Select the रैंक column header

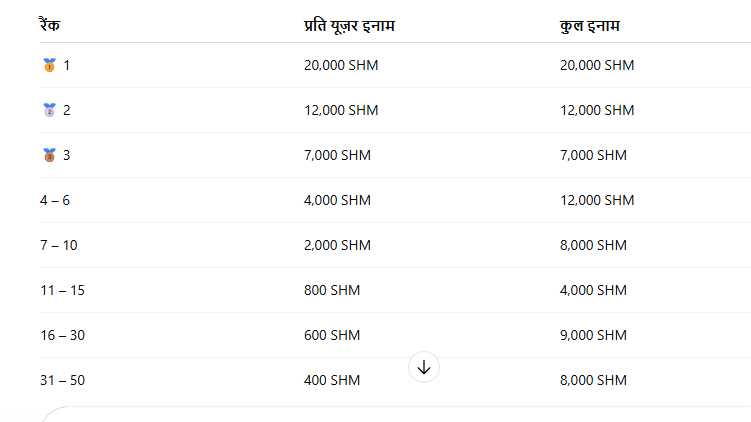click(50, 24)
